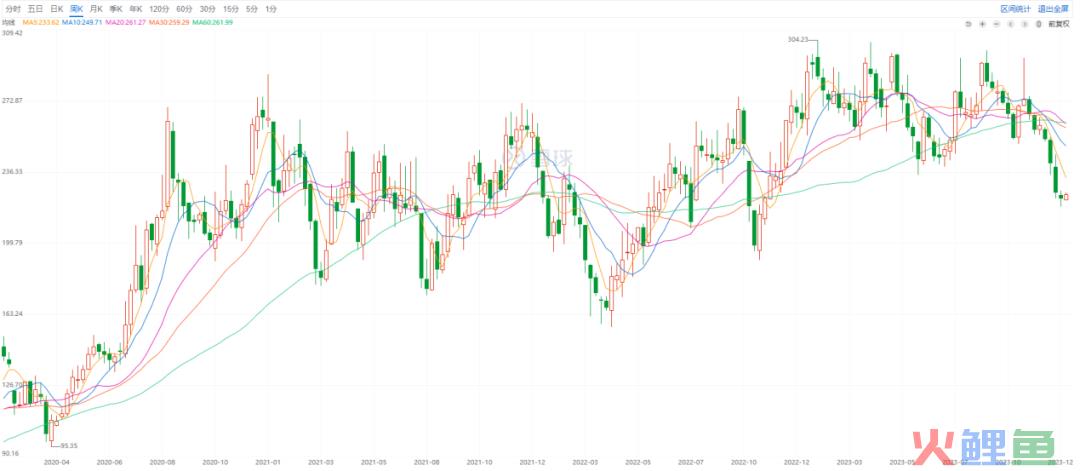Click the 均线 indicator label

click(9, 23)
